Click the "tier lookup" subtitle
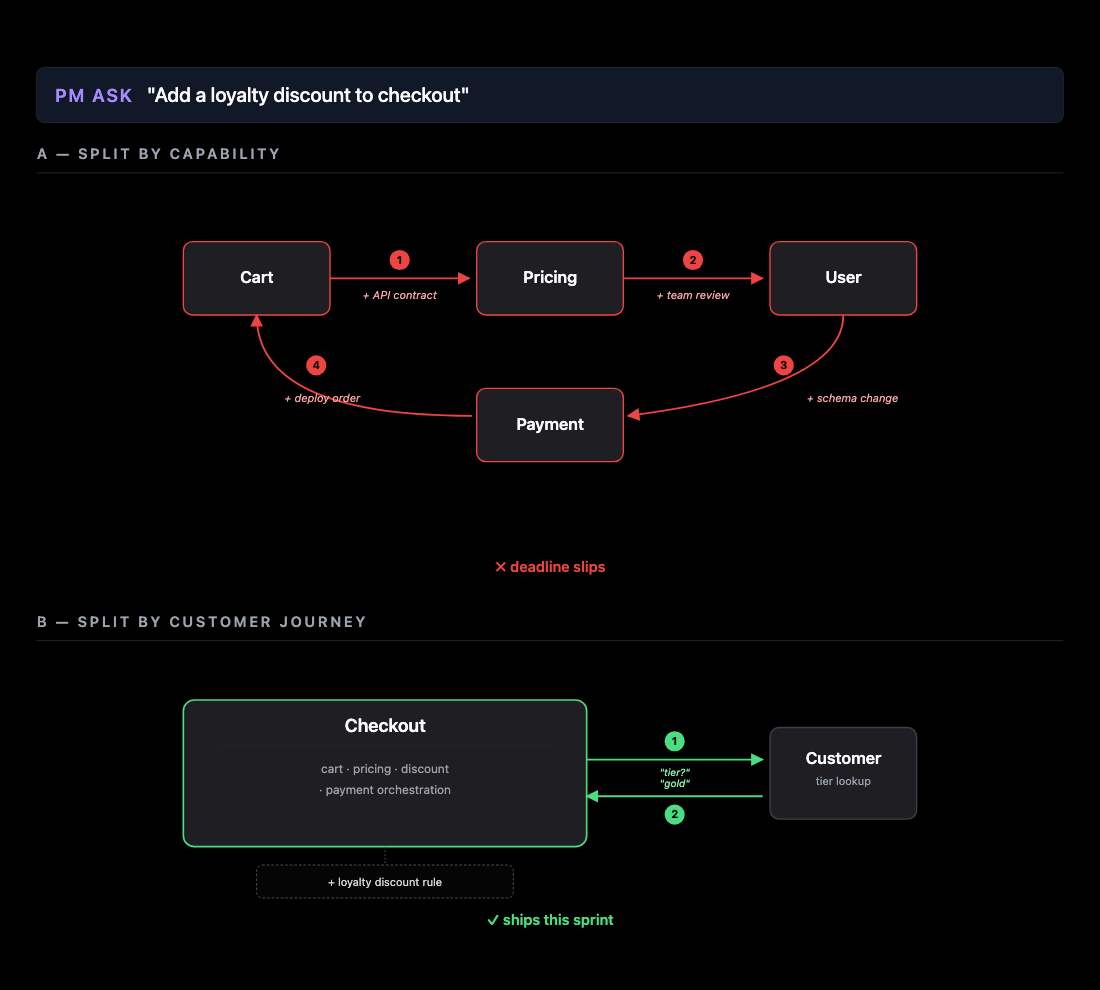The height and width of the screenshot is (990, 1100). click(843, 781)
